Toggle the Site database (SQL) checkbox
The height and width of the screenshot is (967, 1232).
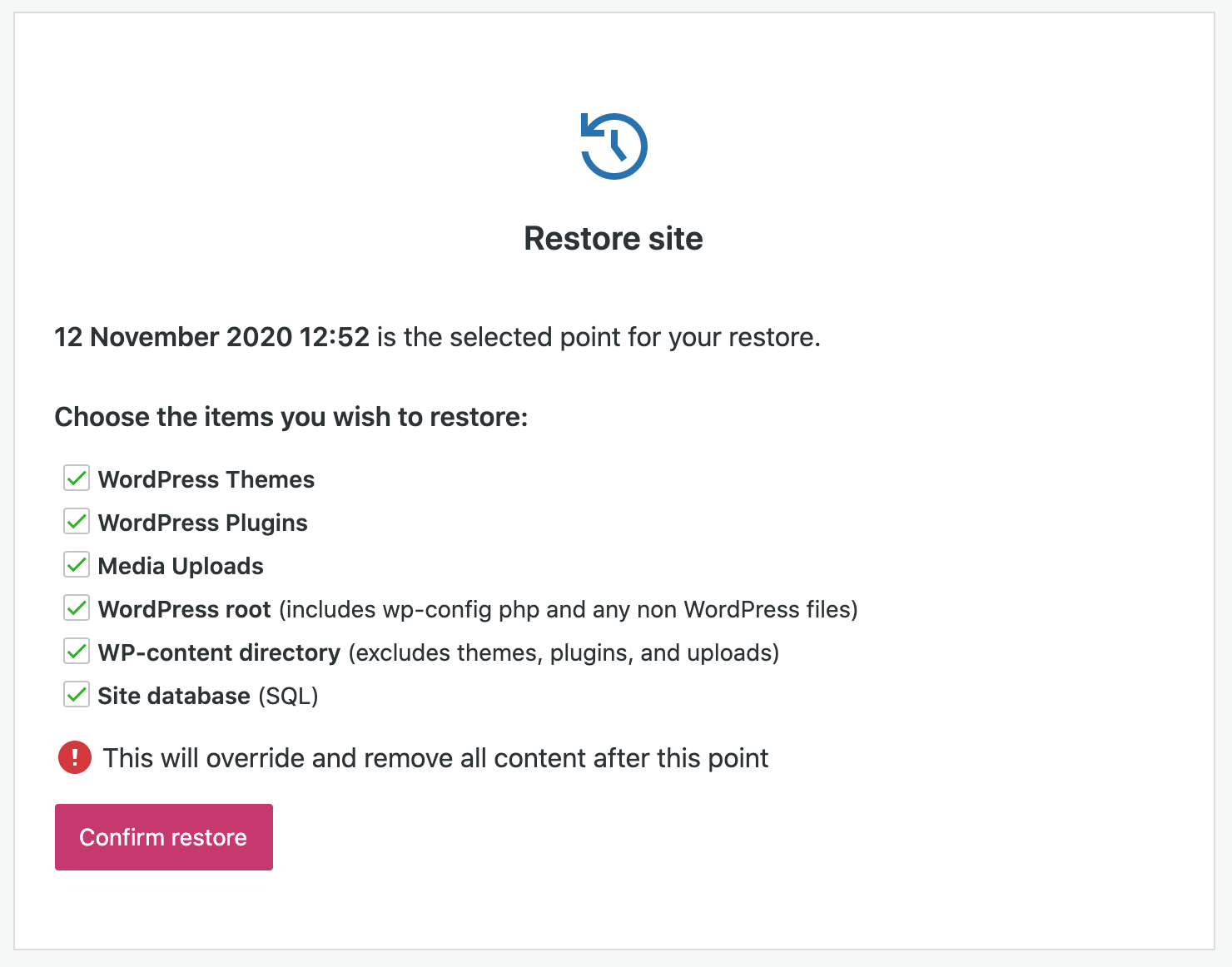click(76, 694)
